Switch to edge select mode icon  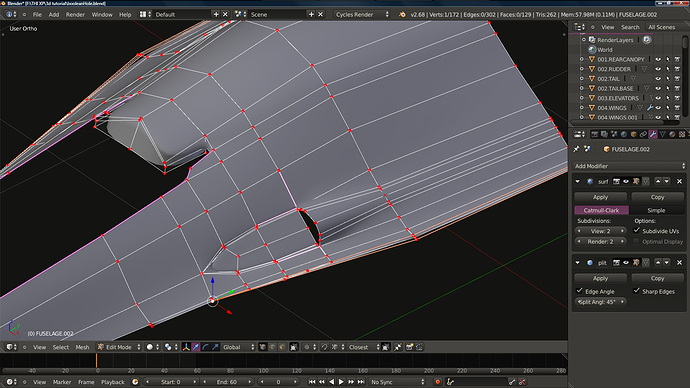pyautogui.click(x=272, y=347)
